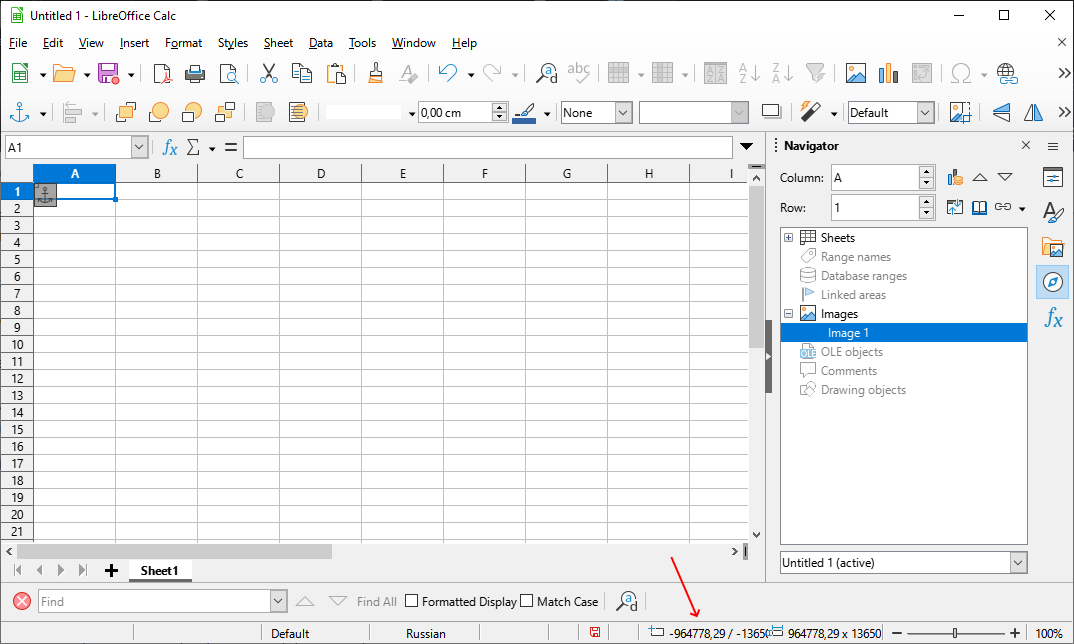Open the Name Box dropdown
This screenshot has height=644, width=1074.
click(x=139, y=147)
